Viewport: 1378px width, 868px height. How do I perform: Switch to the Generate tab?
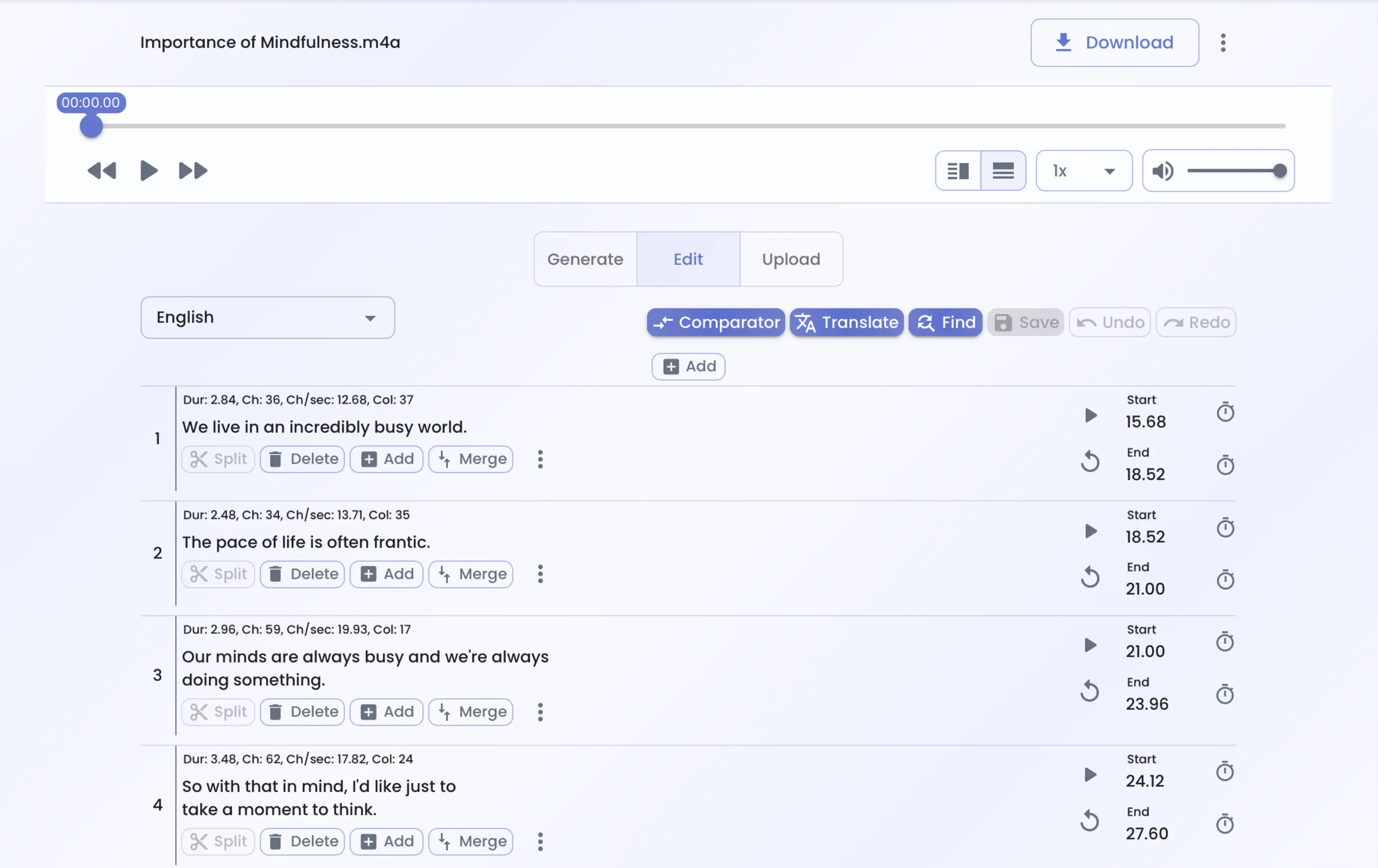coord(585,259)
